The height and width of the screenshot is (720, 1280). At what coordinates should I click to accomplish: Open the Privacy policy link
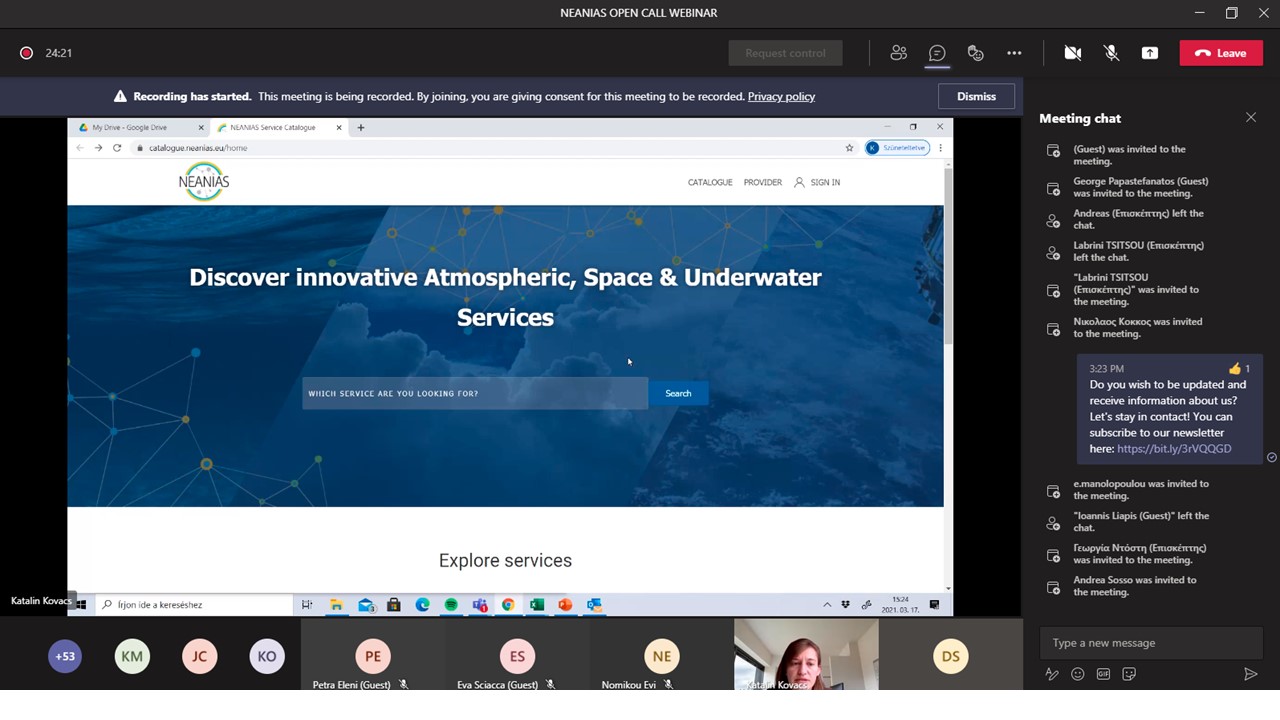pos(781,97)
